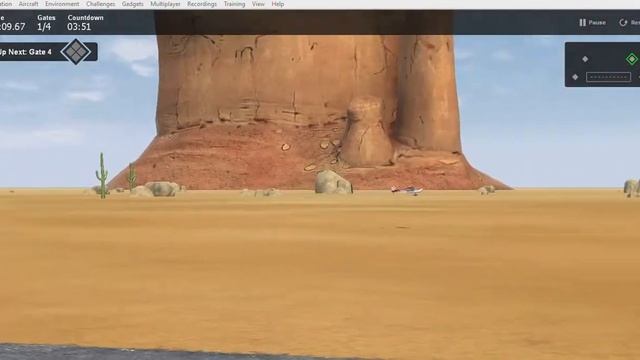640x360 pixels.
Task: Open the View menu
Action: pos(258,4)
